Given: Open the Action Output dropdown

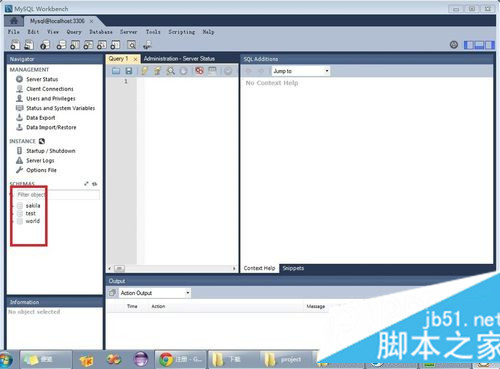Looking at the screenshot, I should tap(155, 293).
